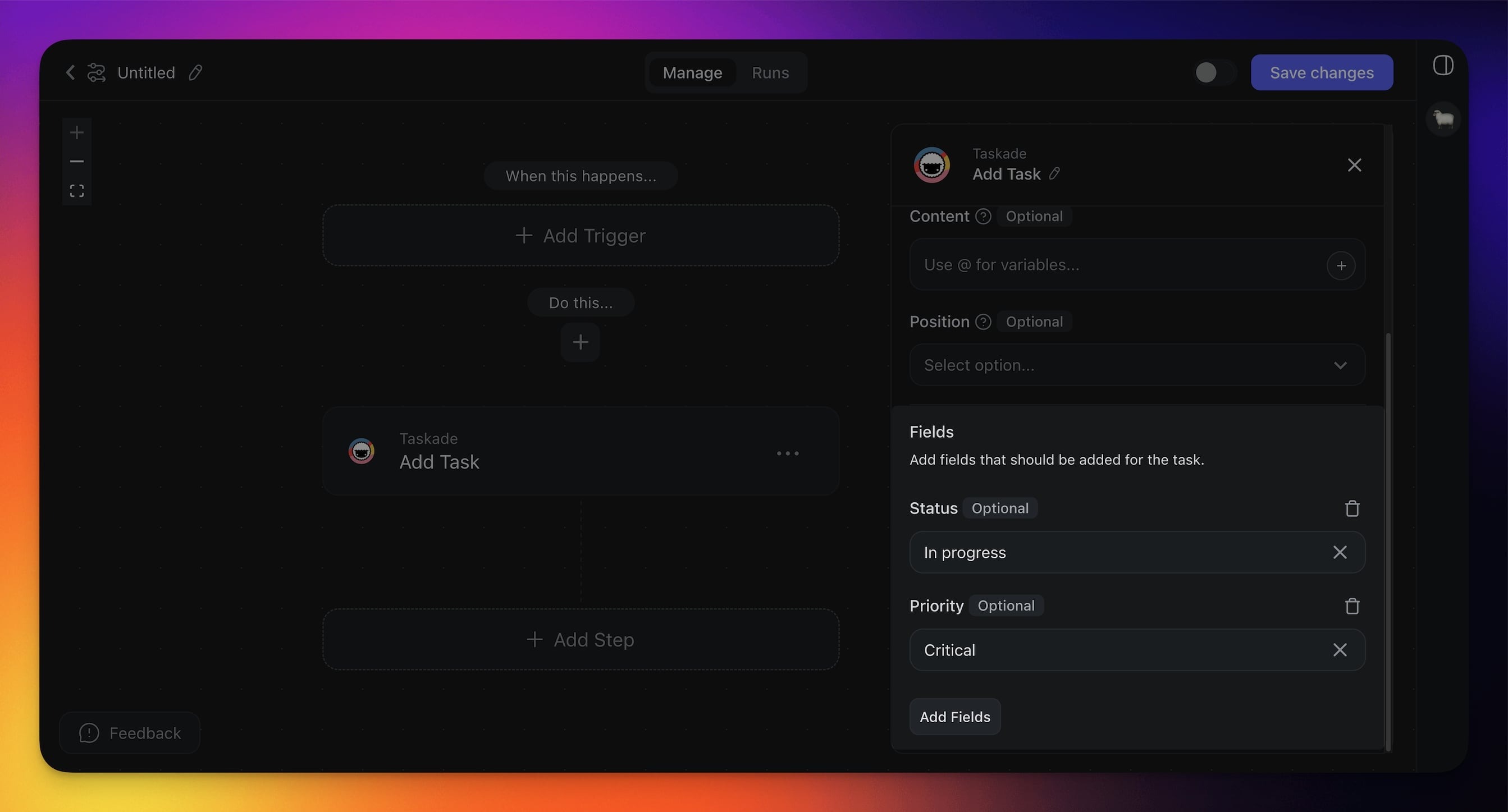This screenshot has width=1508, height=812.
Task: Toggle the side panel layout icon
Action: point(1443,66)
